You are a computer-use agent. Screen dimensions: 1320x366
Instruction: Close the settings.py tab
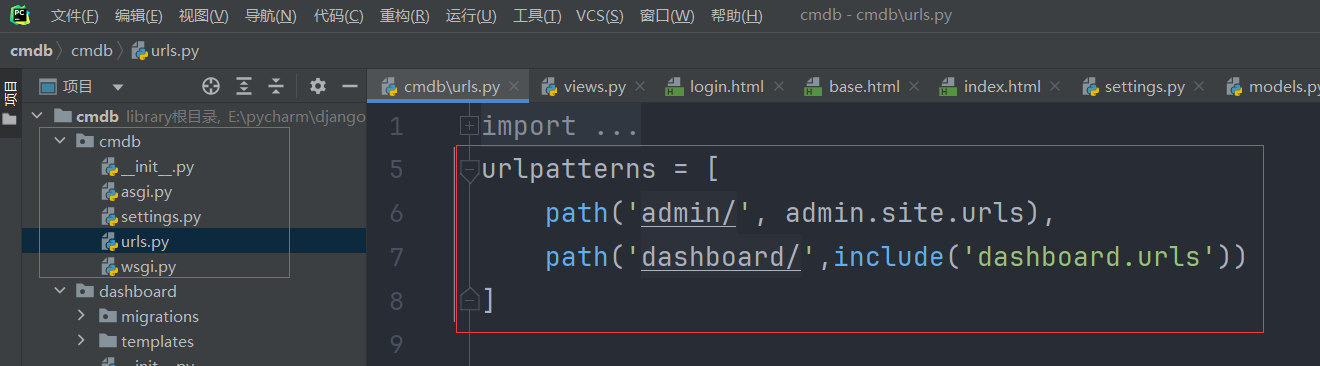point(1199,87)
